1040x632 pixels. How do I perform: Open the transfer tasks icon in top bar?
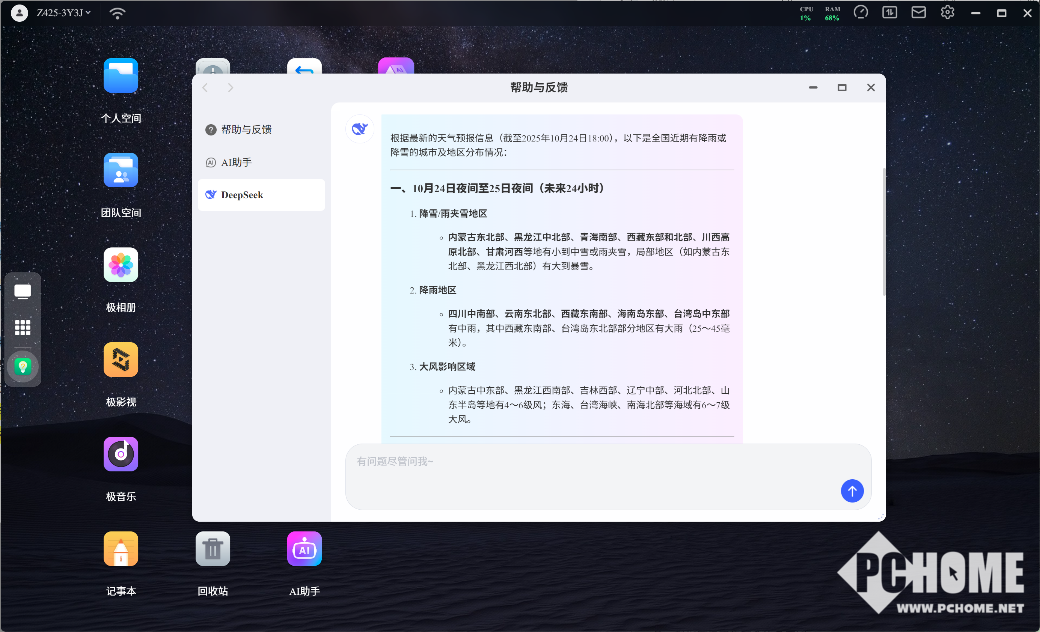[x=889, y=13]
